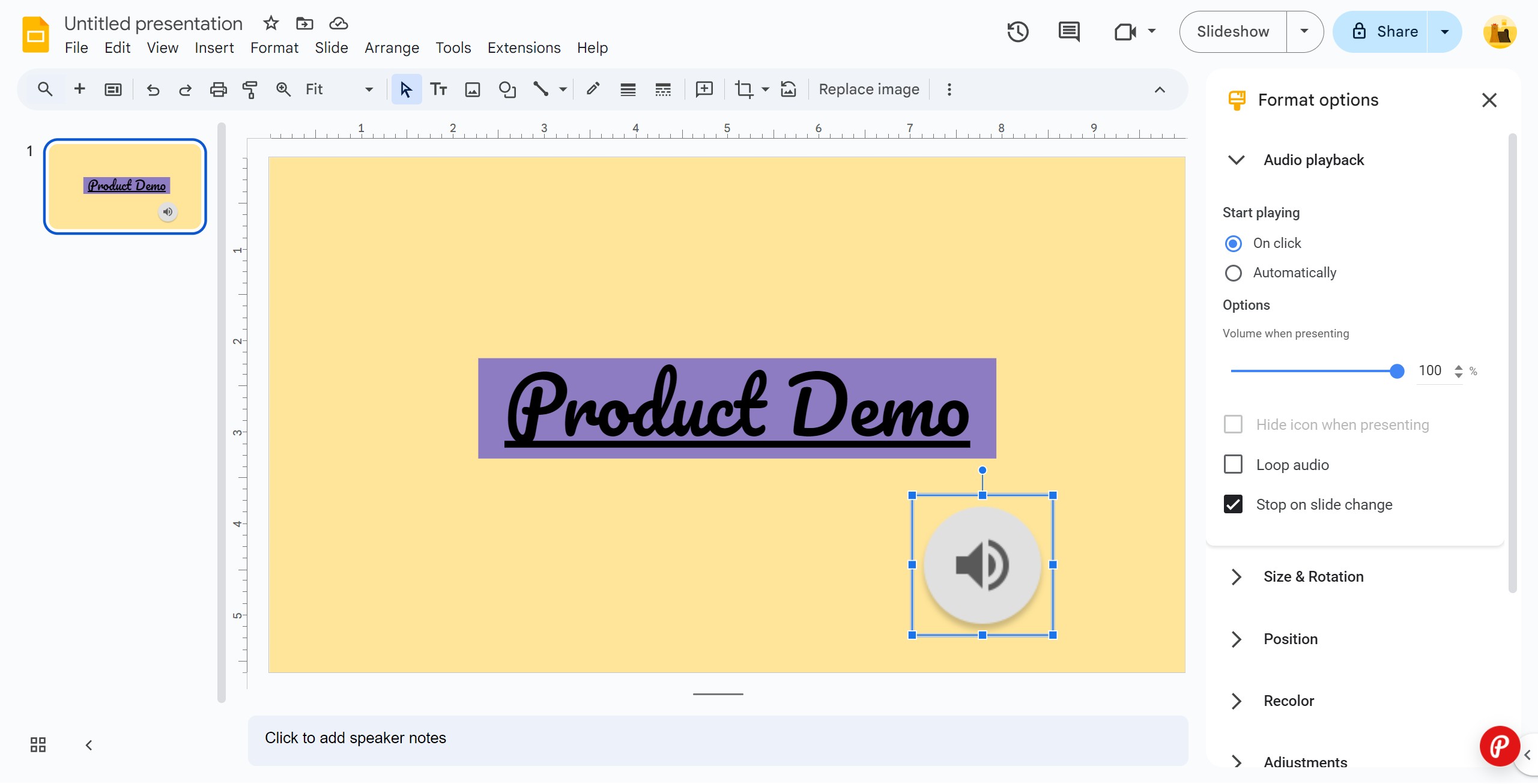The height and width of the screenshot is (784, 1538).
Task: Expand the Position section
Action: tap(1237, 639)
